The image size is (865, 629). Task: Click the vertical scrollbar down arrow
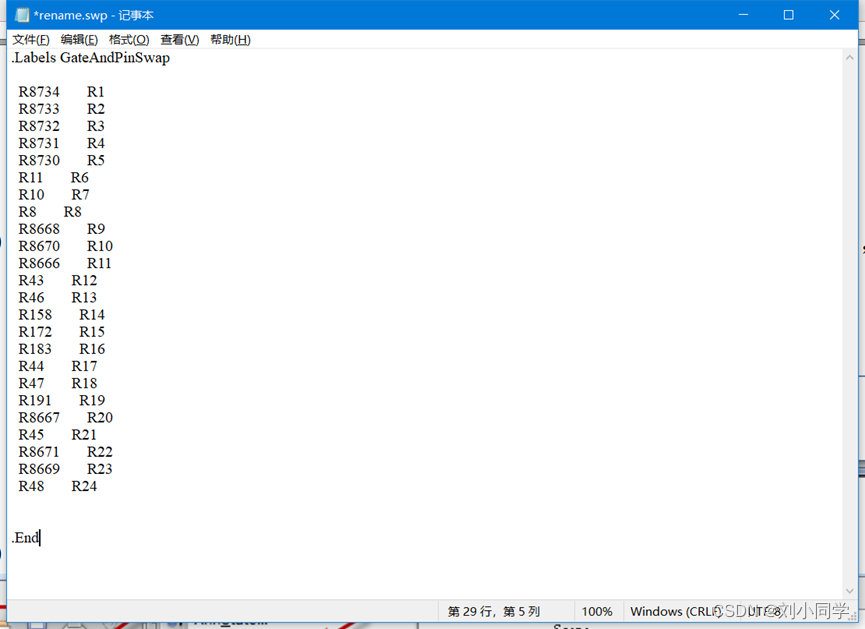(850, 591)
